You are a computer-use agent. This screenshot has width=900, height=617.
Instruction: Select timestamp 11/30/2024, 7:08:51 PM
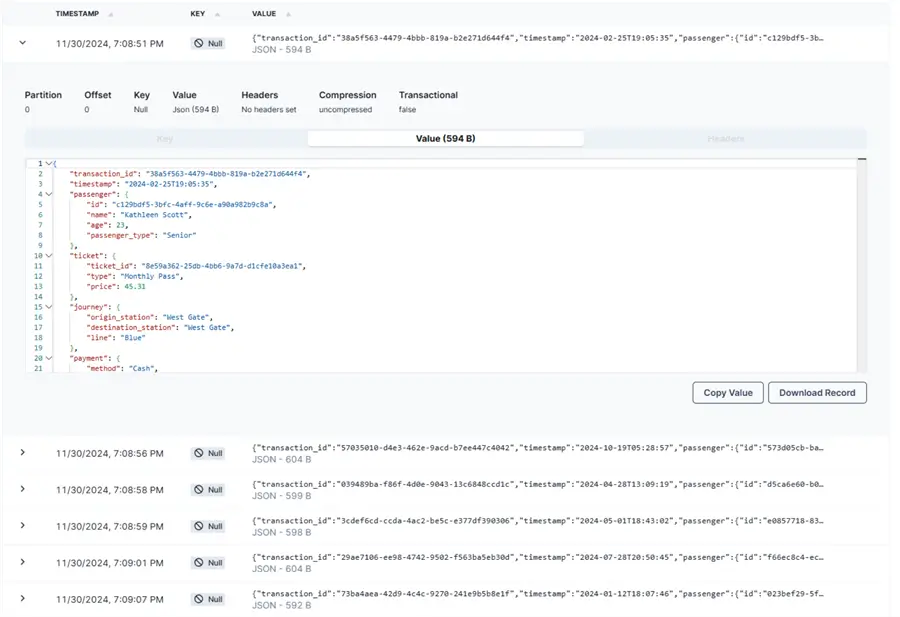(110, 44)
